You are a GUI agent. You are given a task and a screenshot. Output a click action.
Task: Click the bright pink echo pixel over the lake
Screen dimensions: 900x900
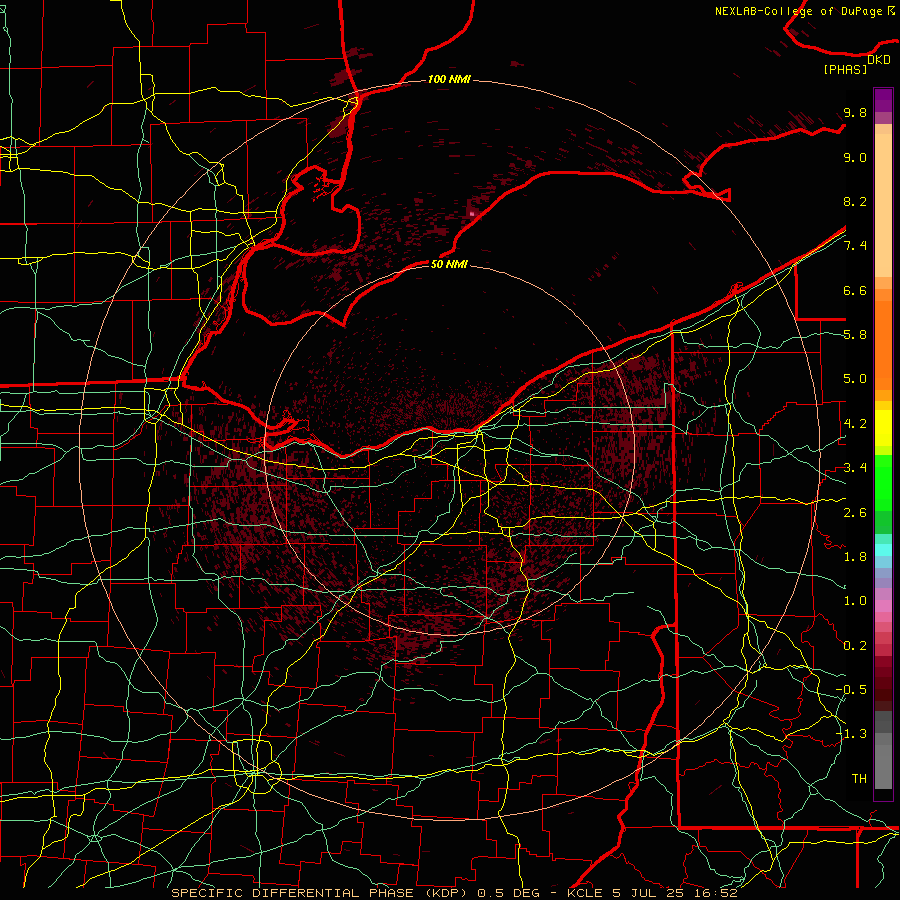coord(472,214)
